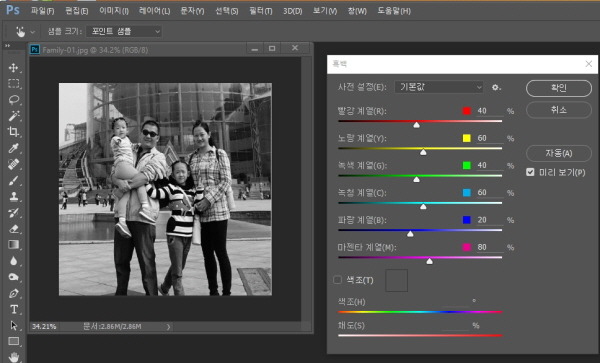Click the Photoshop Ps logo
The image size is (600, 363).
(13, 10)
